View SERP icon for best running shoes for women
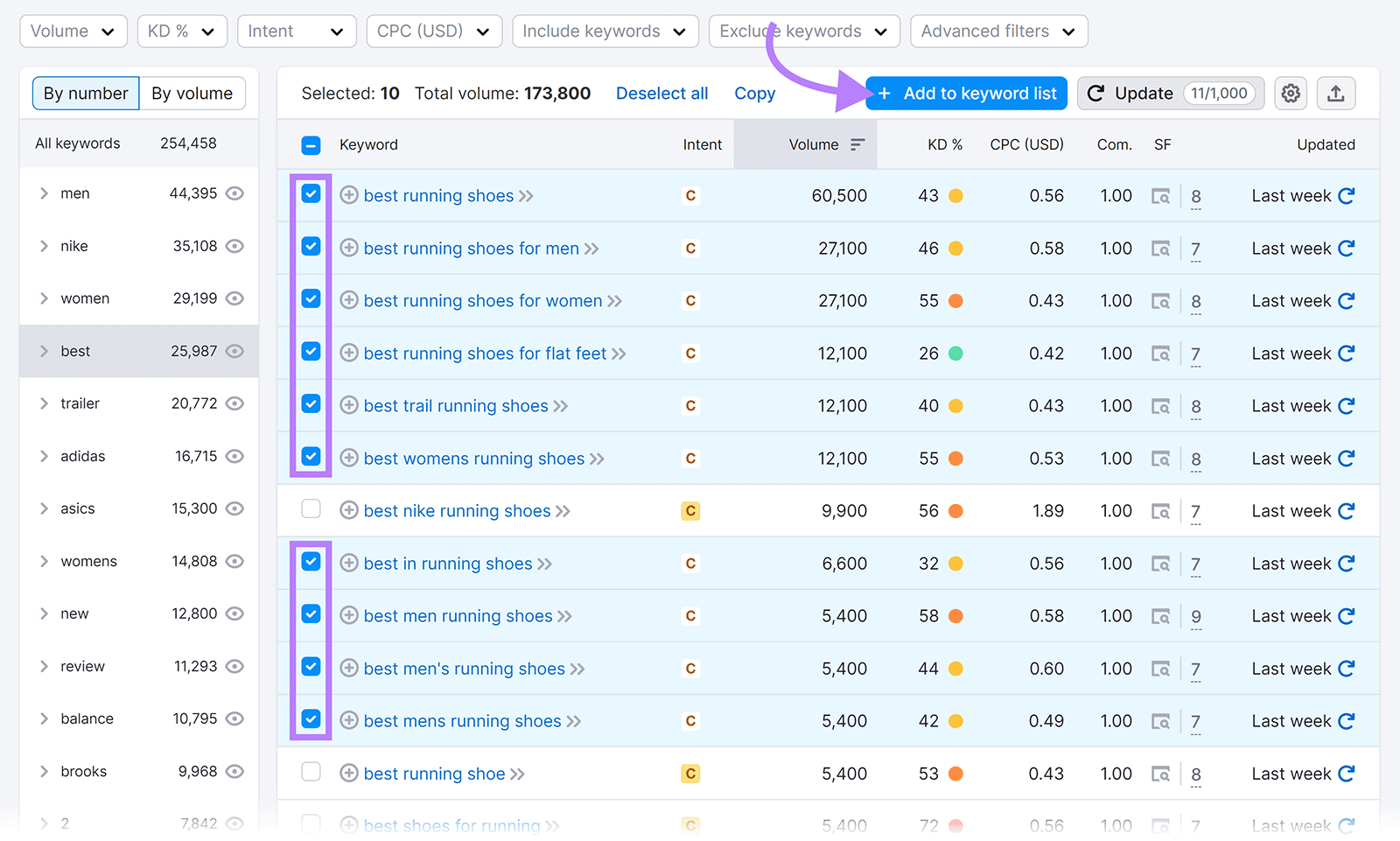This screenshot has width=1400, height=841. point(1160,301)
